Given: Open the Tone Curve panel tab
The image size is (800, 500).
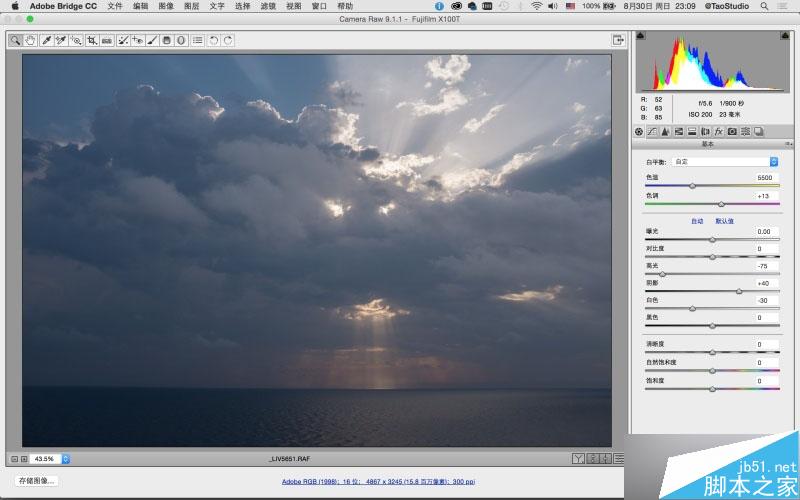Looking at the screenshot, I should click(x=652, y=132).
